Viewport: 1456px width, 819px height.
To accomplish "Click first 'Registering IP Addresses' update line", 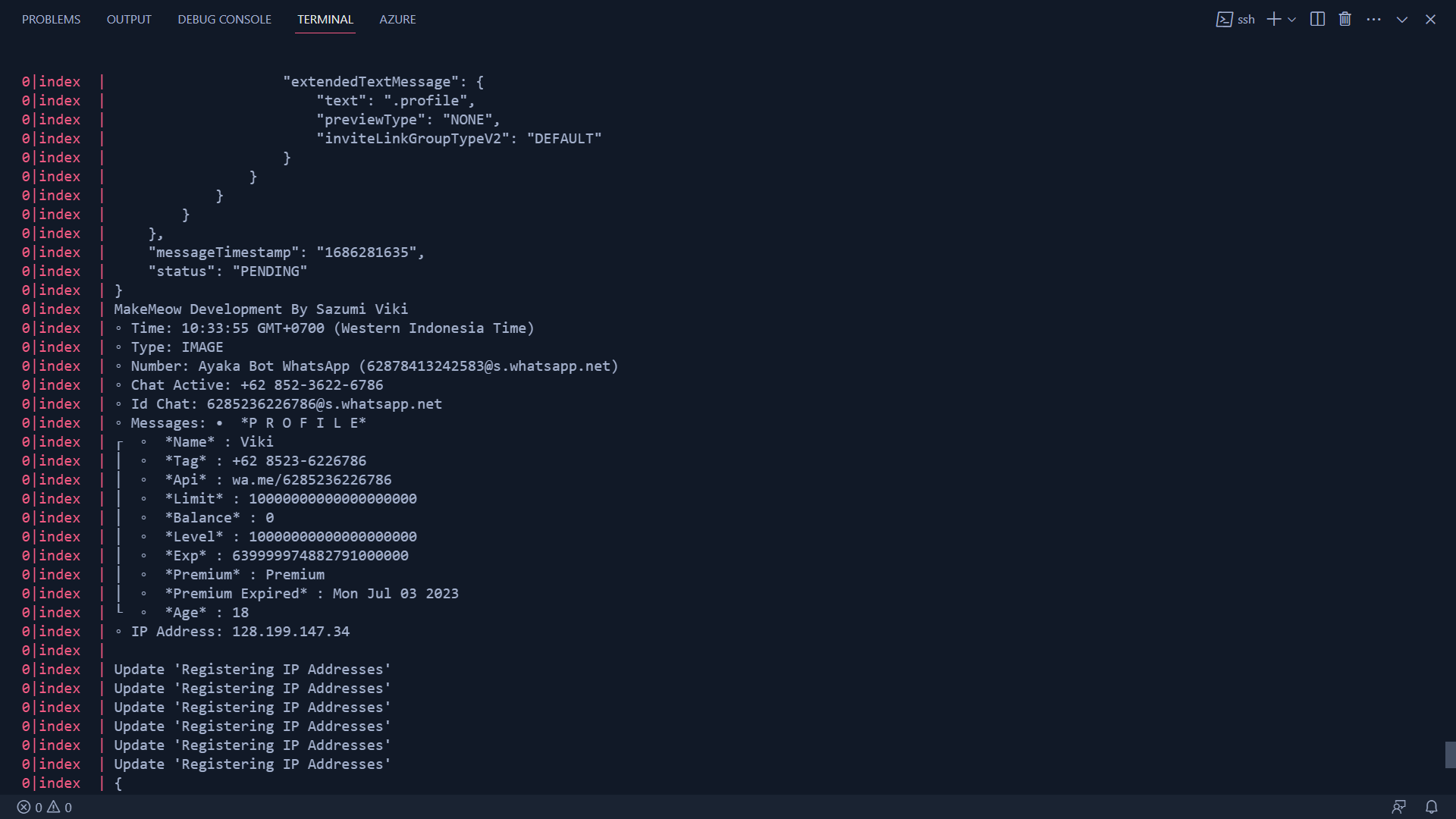I will (253, 670).
